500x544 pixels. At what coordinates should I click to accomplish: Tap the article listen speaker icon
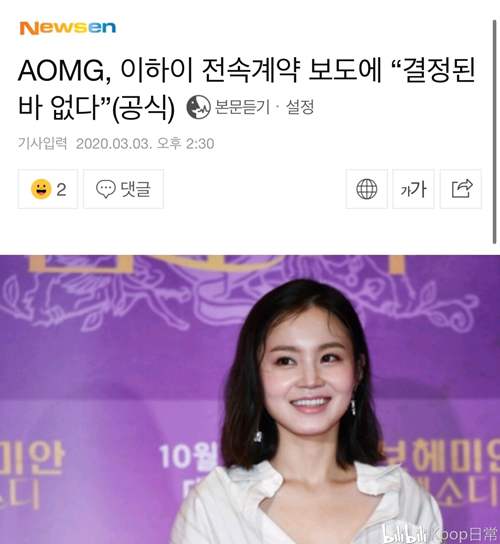pos(198,107)
